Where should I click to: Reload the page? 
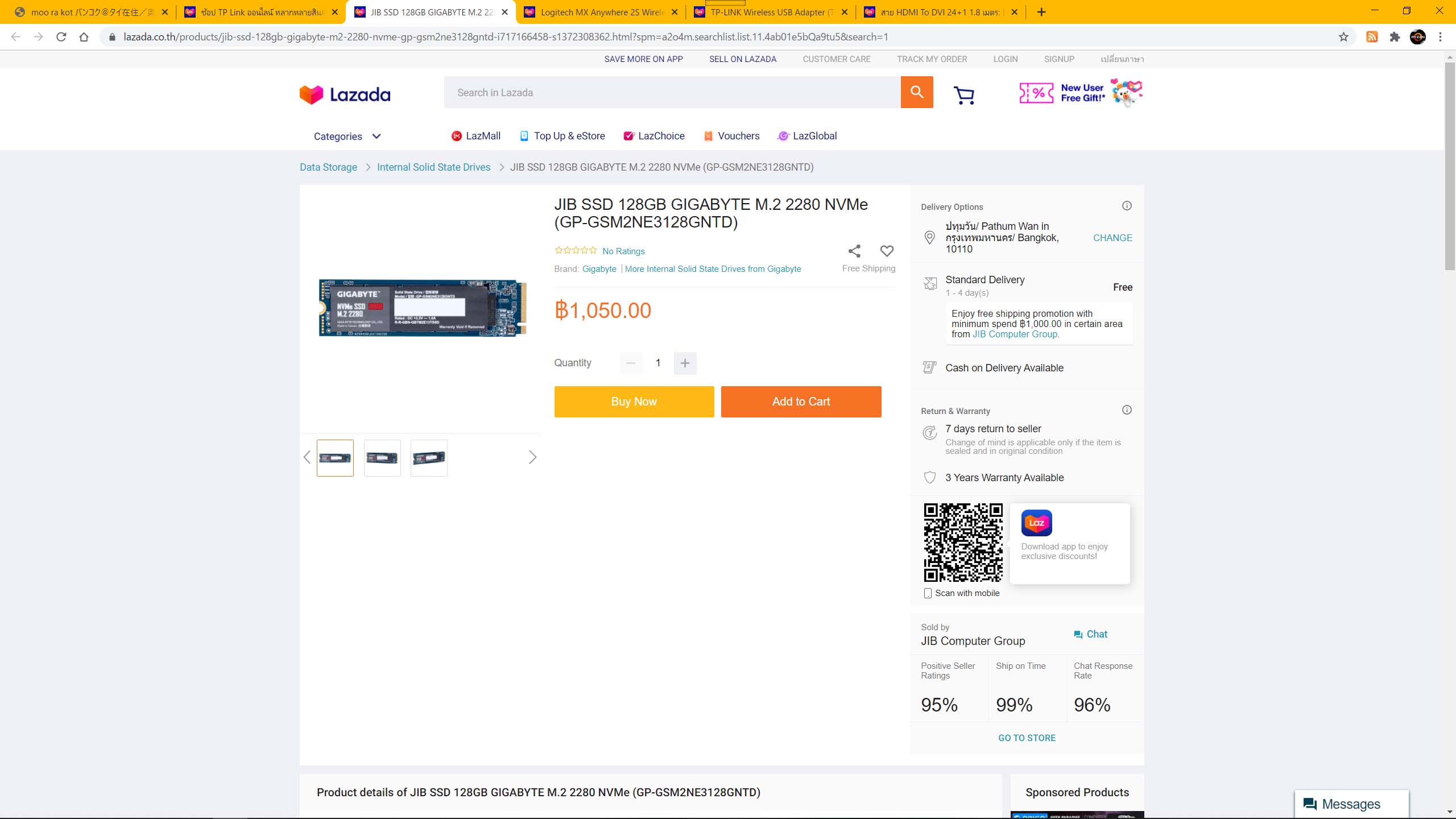[61, 37]
